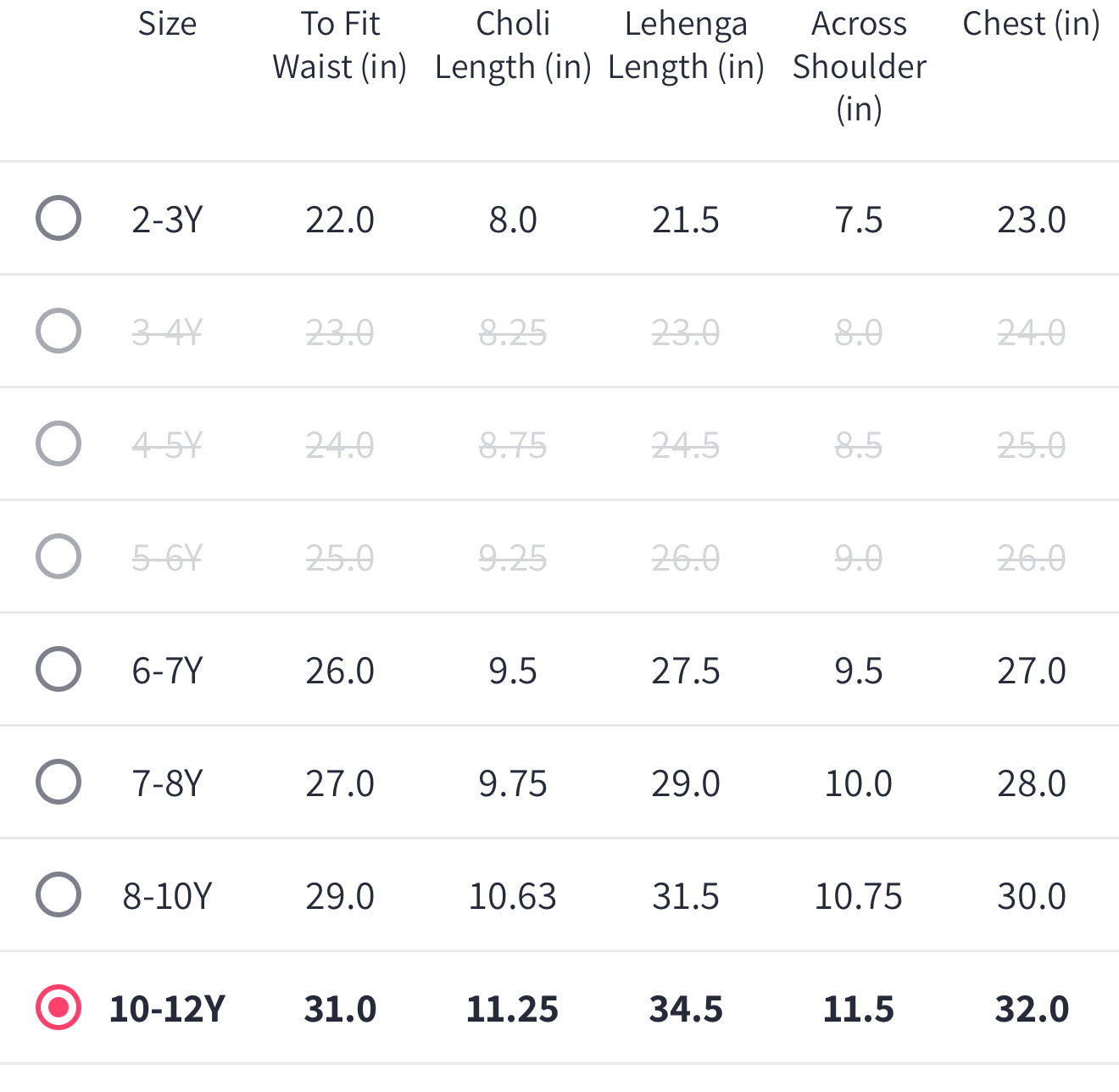The image size is (1119, 1092).
Task: Select the 6-7Y size radio button
Action: coord(58,669)
